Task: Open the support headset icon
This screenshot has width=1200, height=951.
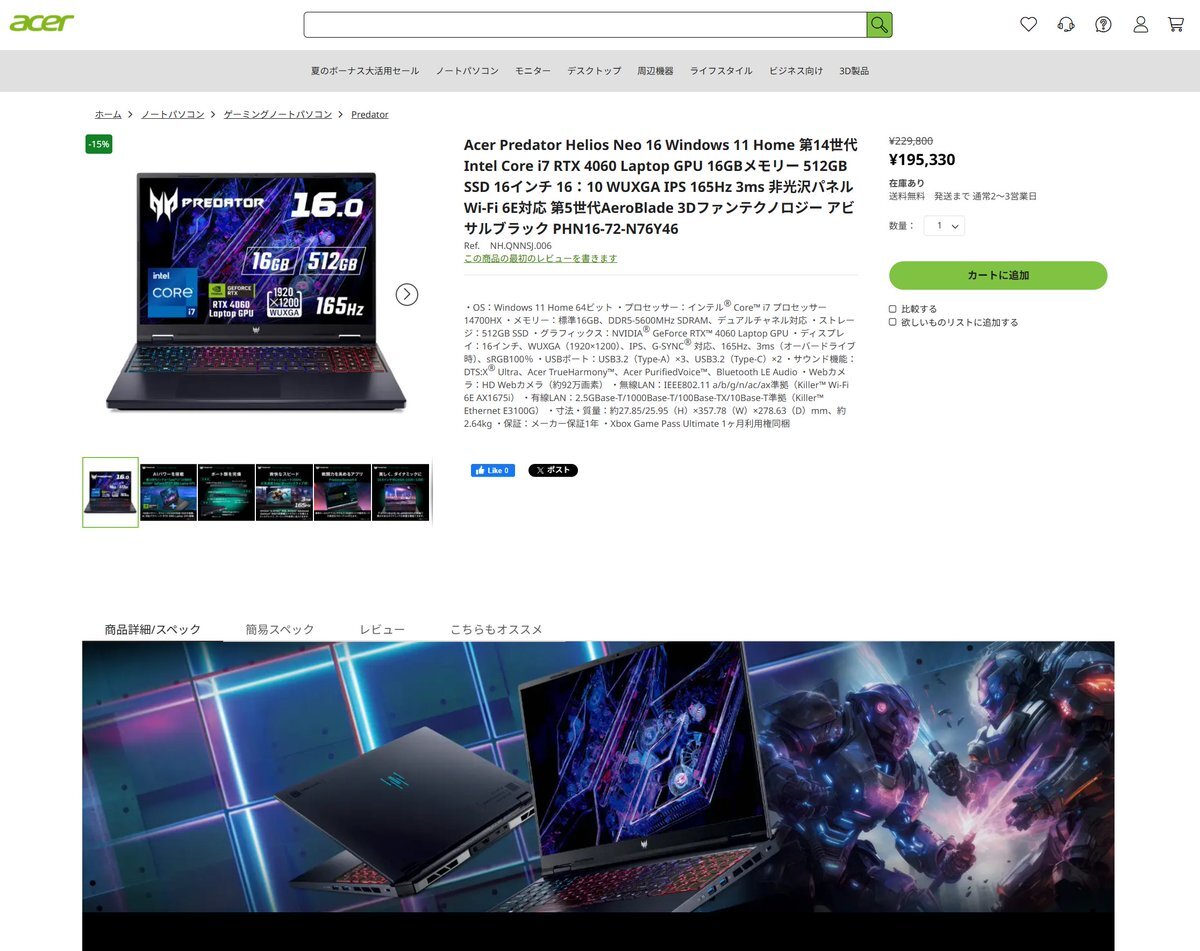Action: tap(1066, 24)
